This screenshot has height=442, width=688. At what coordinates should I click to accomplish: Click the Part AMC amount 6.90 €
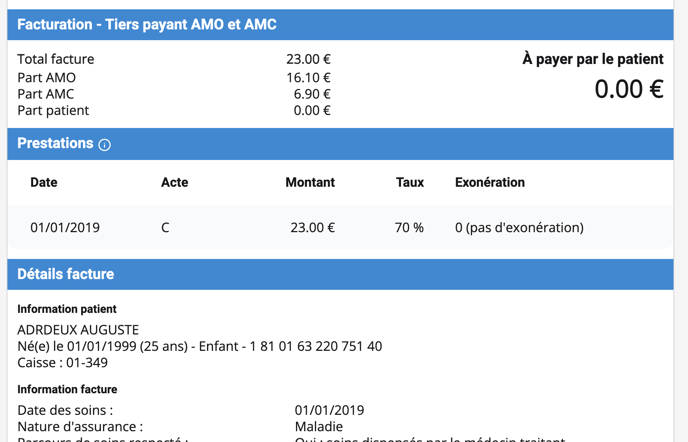tap(312, 94)
